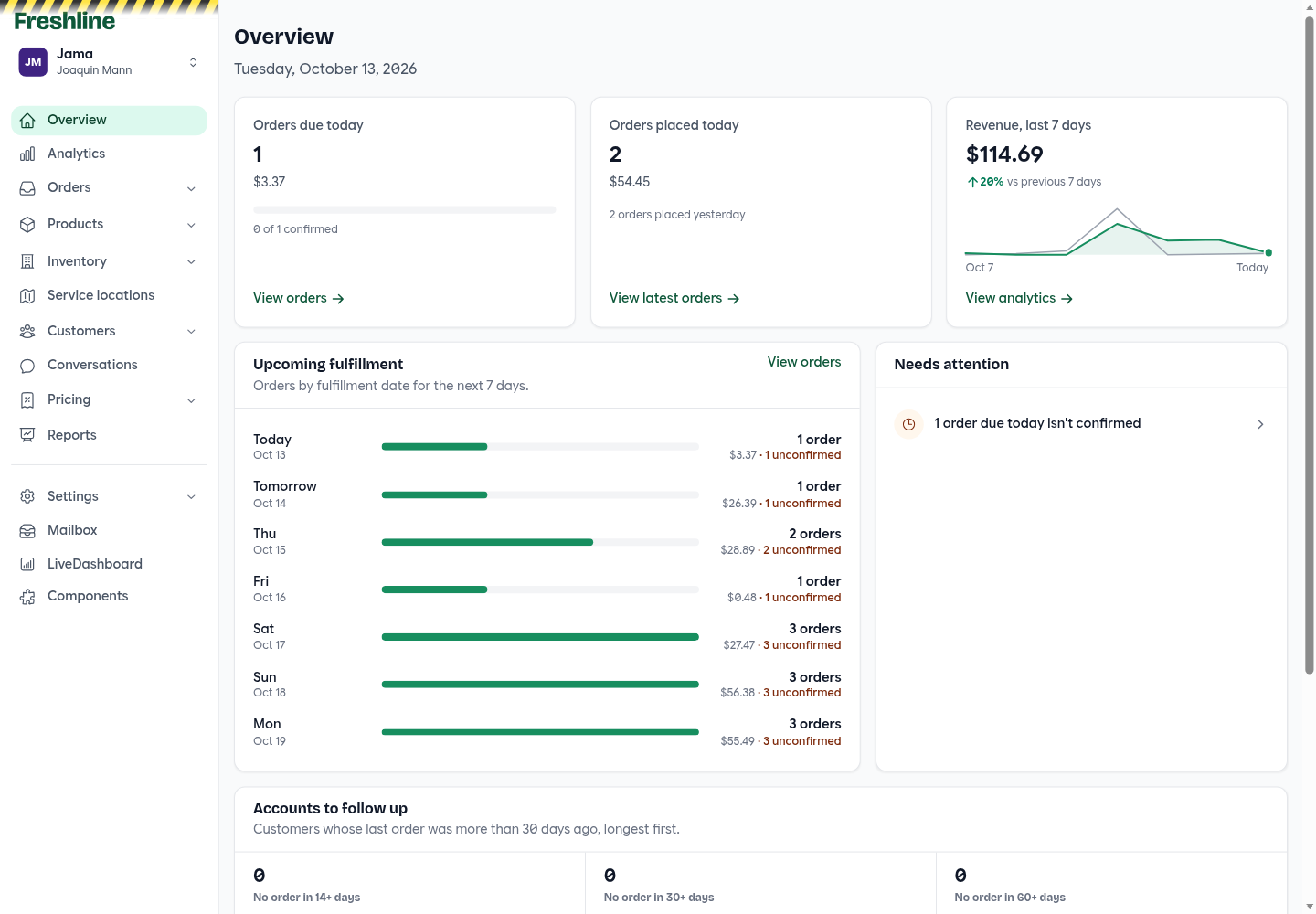This screenshot has height=914, width=1316.
Task: Click the View latest orders link
Action: click(674, 298)
